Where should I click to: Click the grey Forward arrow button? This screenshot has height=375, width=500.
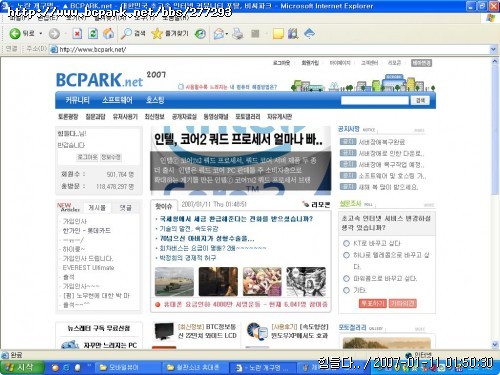54,33
